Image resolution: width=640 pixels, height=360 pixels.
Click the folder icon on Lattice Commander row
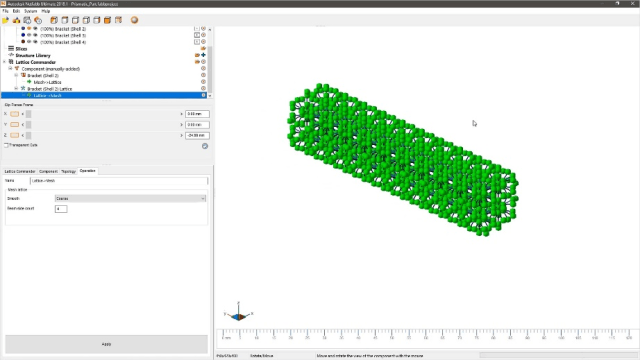[197, 62]
